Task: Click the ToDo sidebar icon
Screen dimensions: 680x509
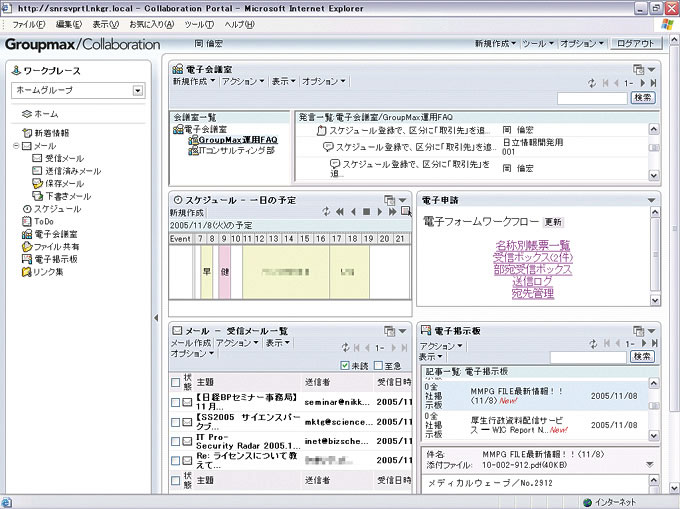Action: tap(27, 222)
